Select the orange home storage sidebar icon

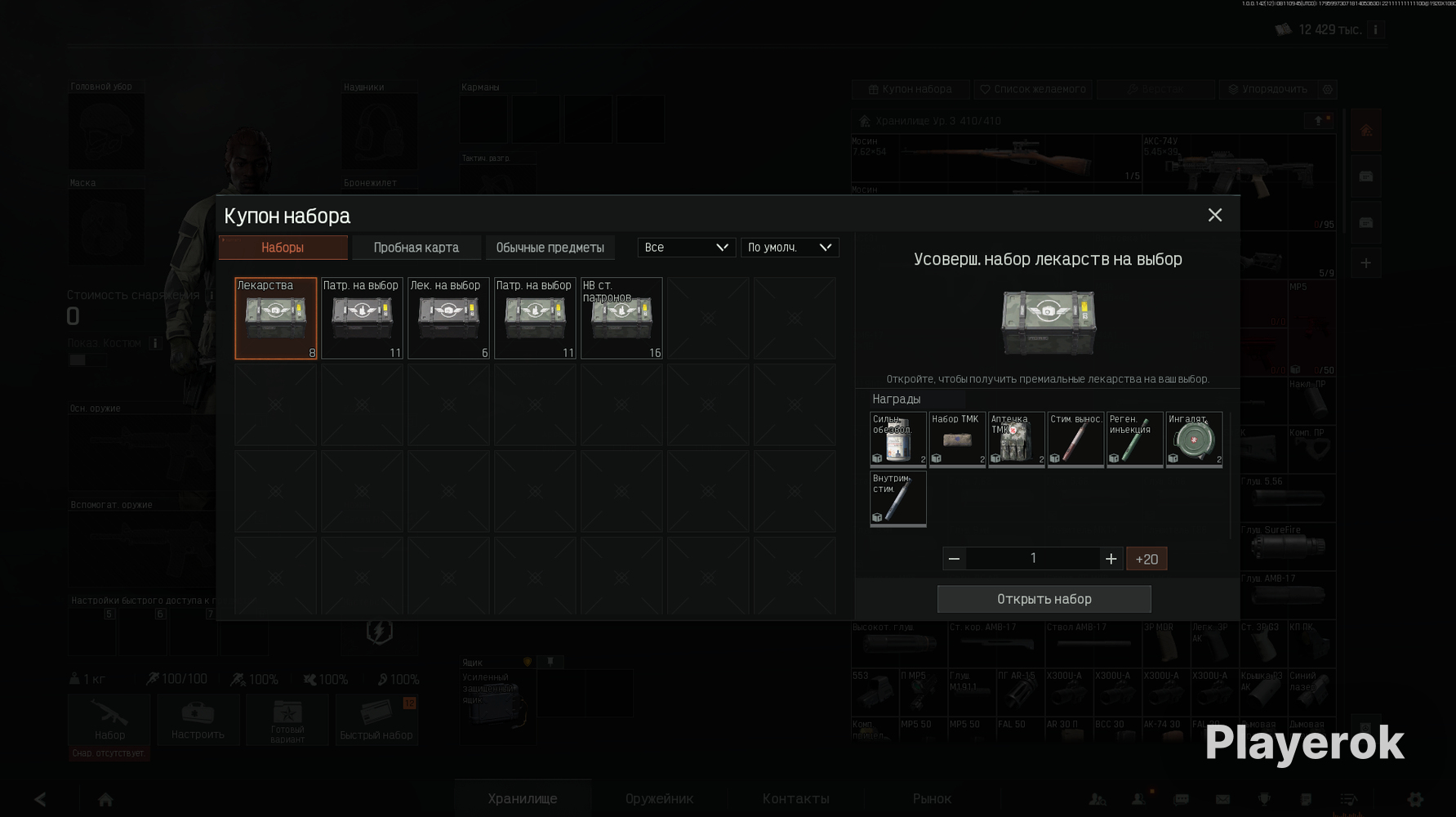pos(1365,131)
